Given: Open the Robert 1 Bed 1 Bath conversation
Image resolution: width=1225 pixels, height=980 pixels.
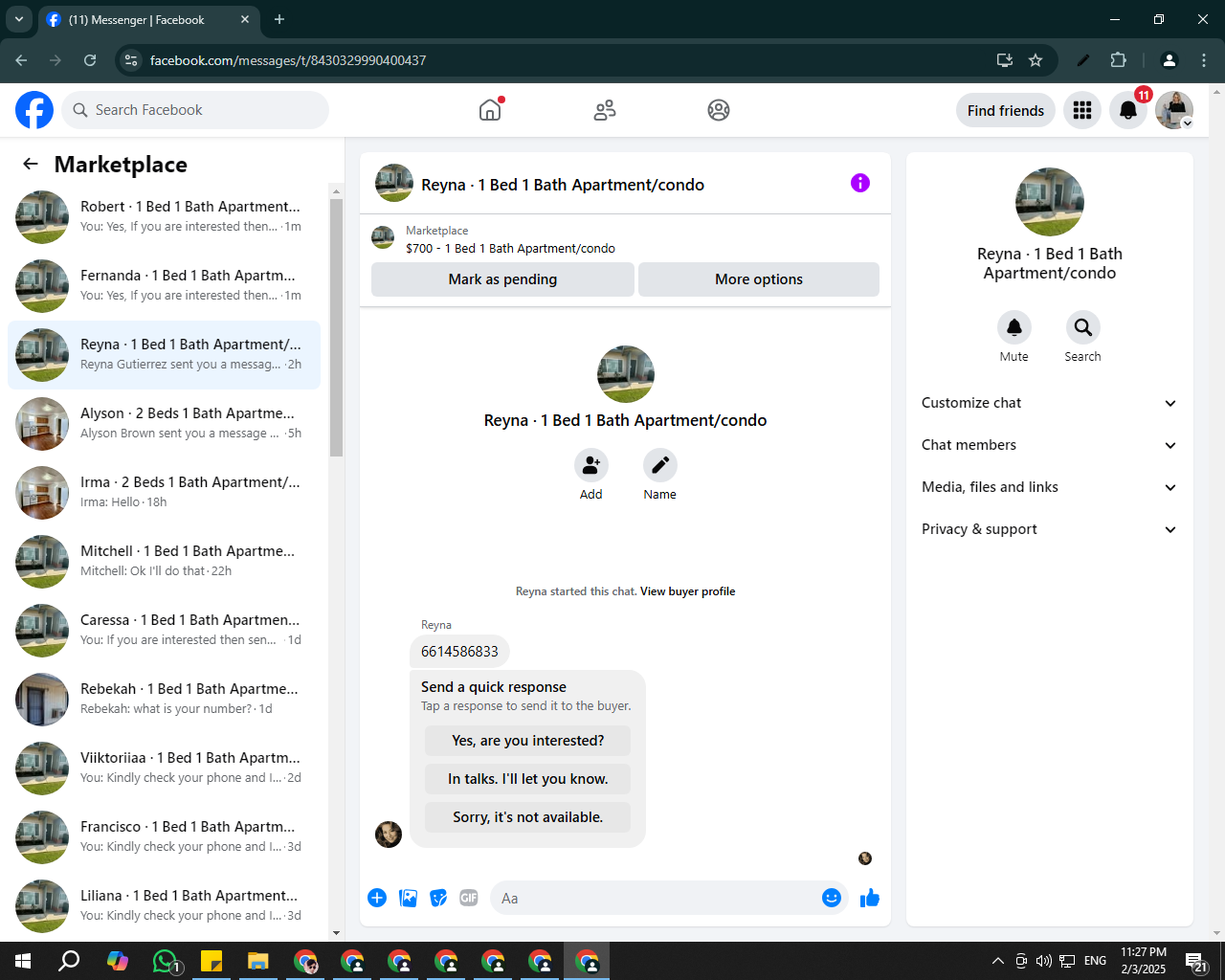Looking at the screenshot, I should (165, 217).
